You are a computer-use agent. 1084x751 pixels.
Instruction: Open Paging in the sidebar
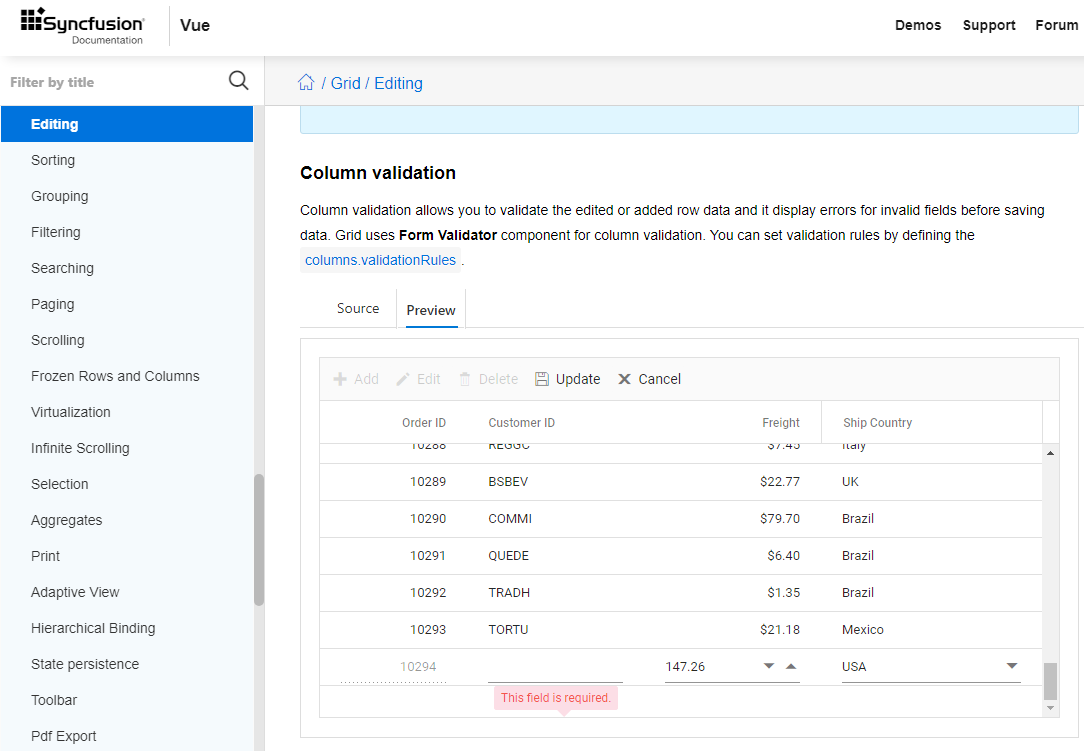tap(53, 304)
